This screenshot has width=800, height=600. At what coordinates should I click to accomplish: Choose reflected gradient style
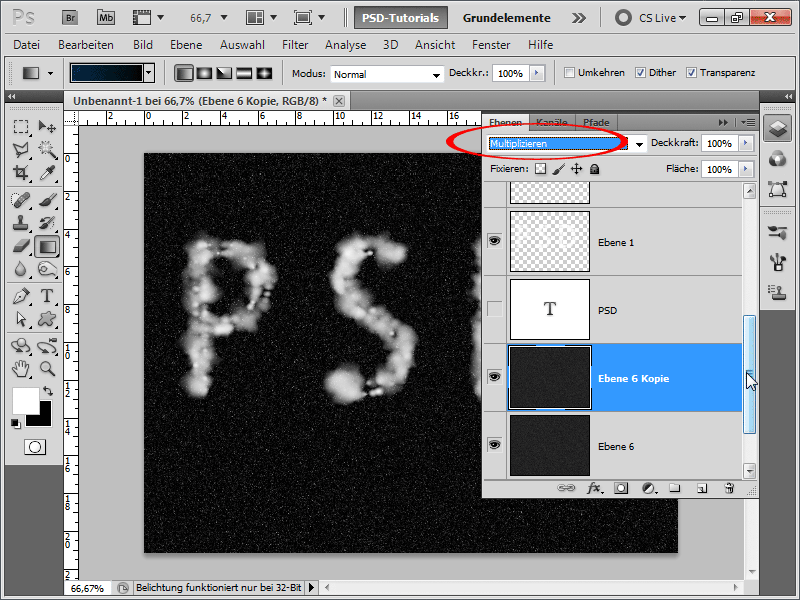point(244,73)
